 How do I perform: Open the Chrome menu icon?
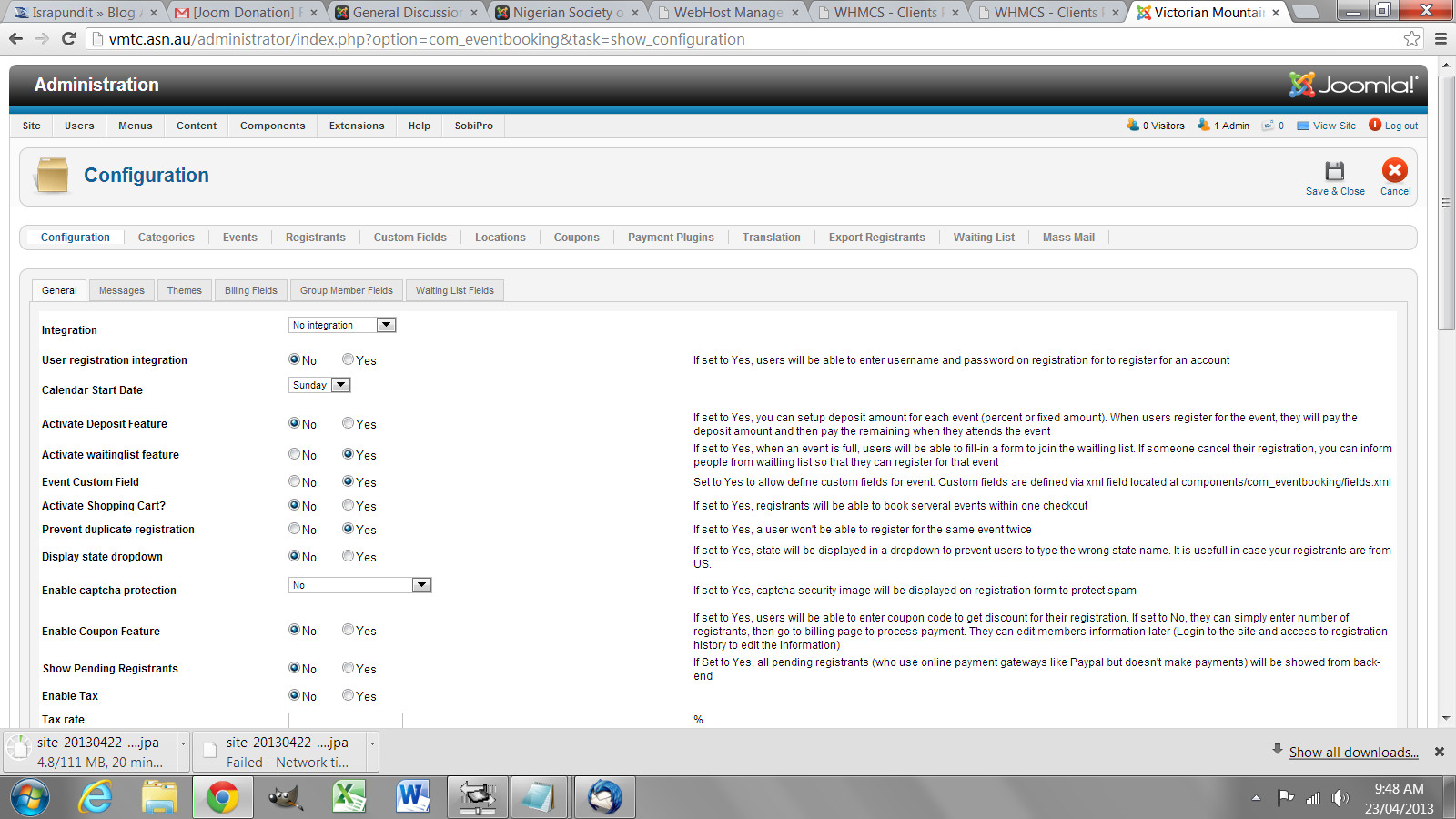click(1441, 39)
